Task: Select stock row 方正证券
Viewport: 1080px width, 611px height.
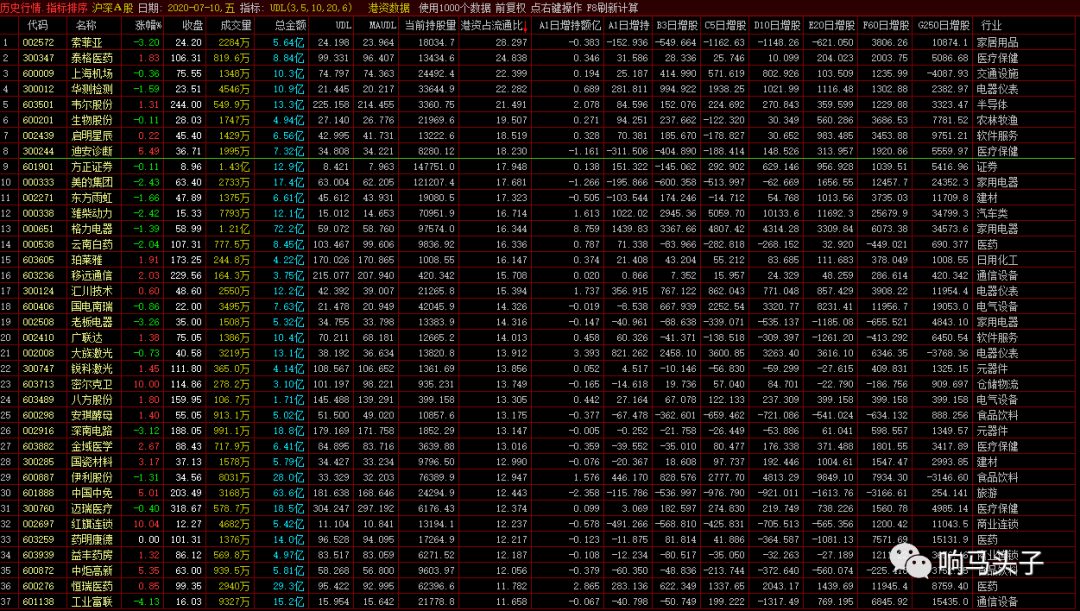Action: [537, 167]
